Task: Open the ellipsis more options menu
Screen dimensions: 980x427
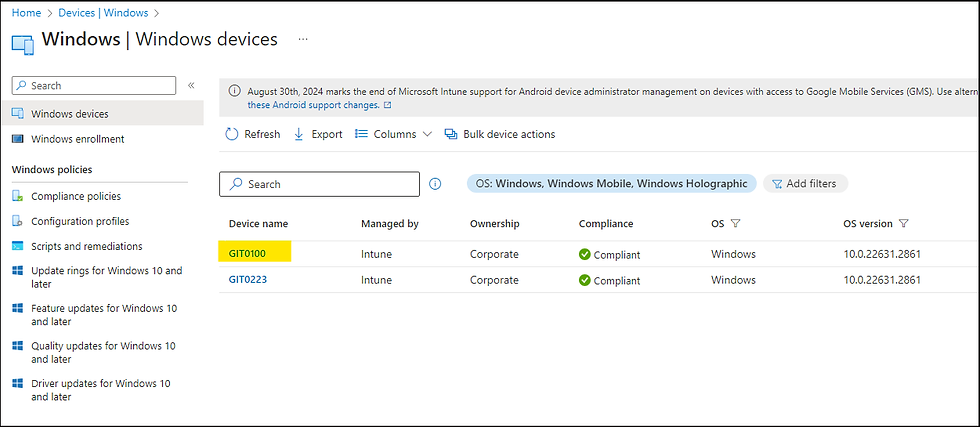Action: tap(303, 39)
